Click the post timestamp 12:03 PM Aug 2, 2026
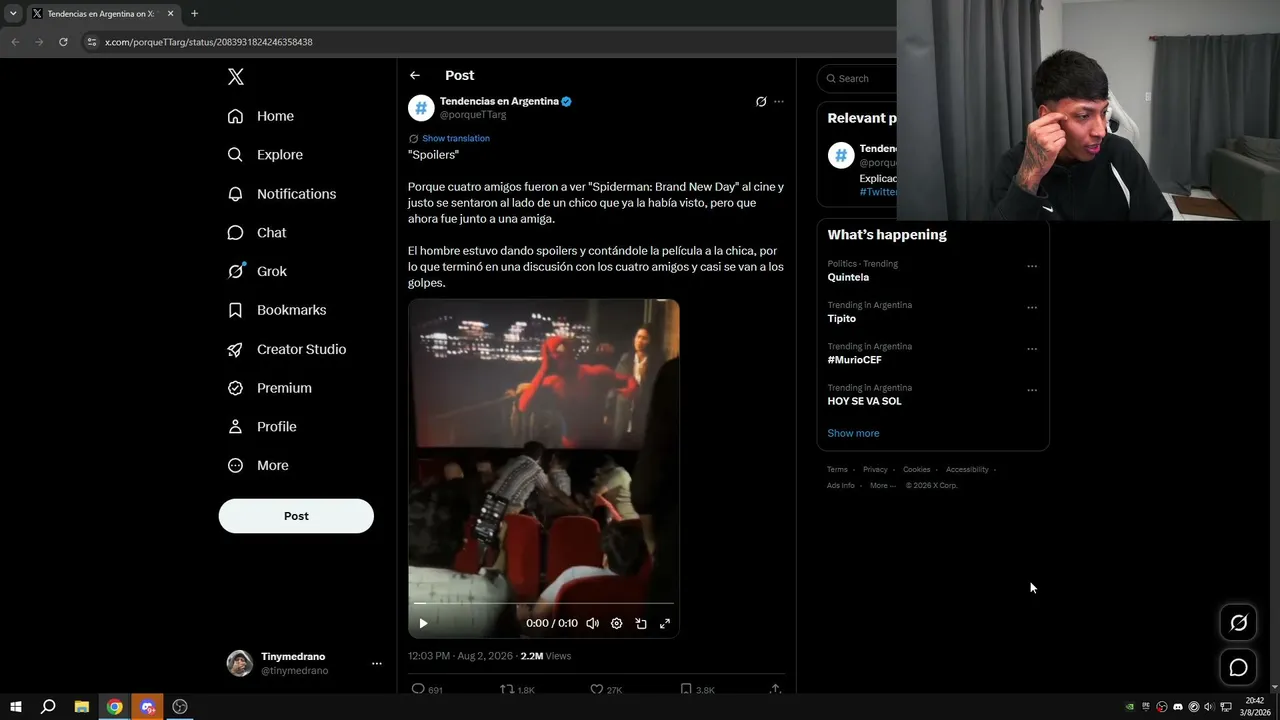 [x=460, y=656]
